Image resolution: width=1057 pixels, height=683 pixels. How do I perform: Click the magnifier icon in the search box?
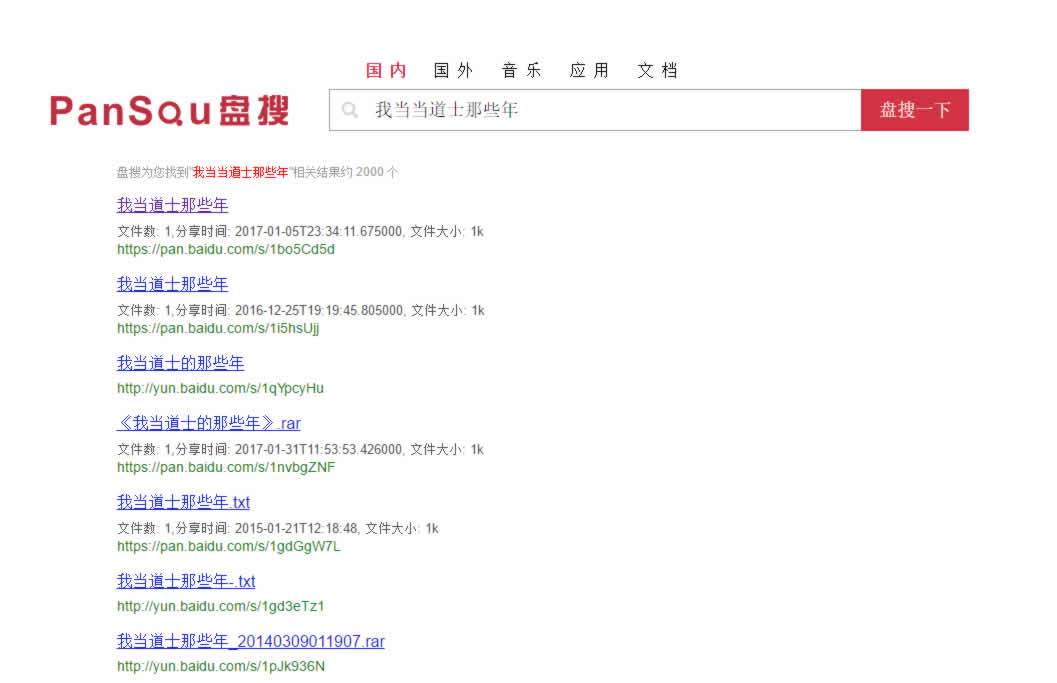pyautogui.click(x=349, y=111)
